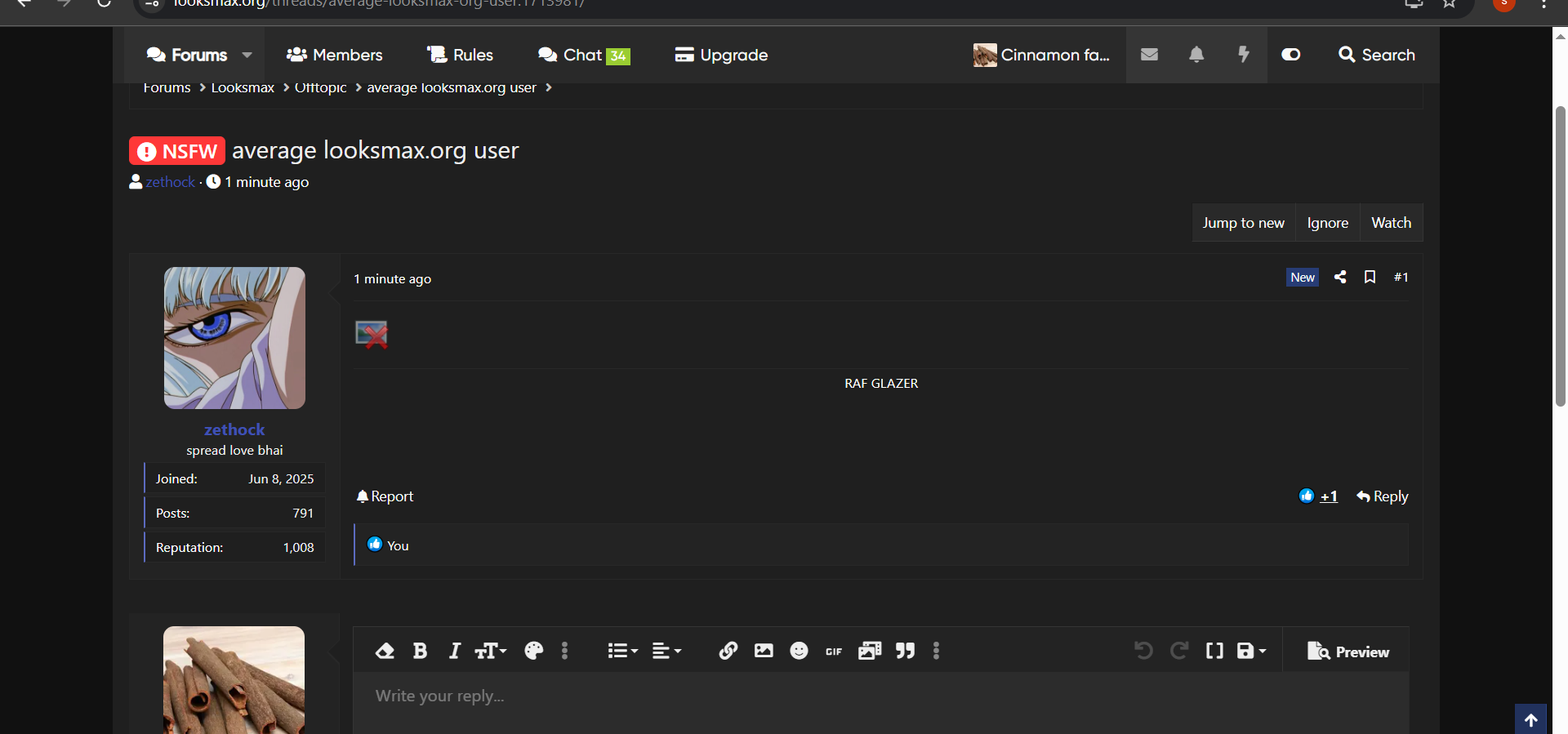Open the inbox envelope icon
Viewport: 1568px width, 734px height.
[1149, 55]
